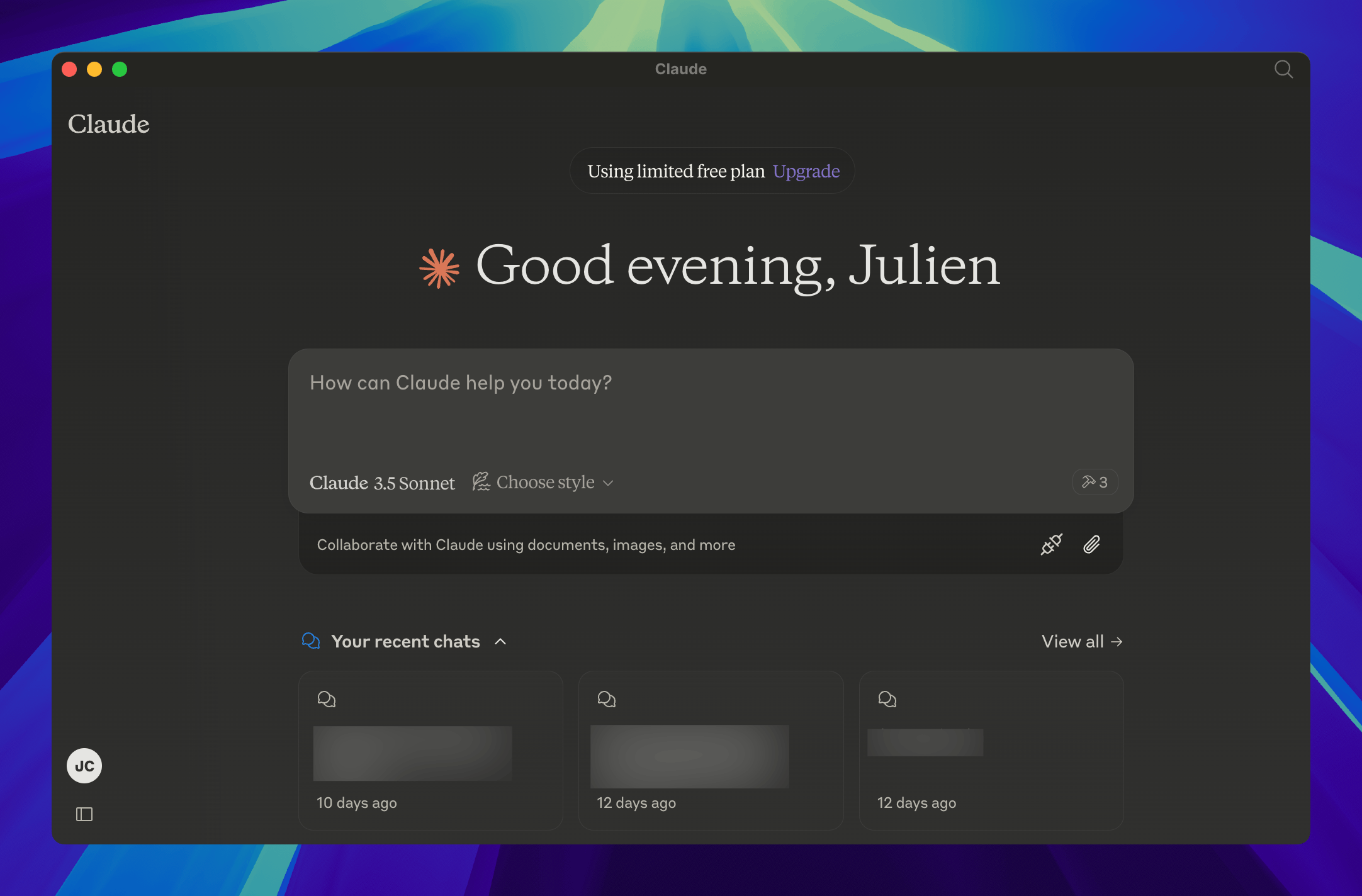Open the tools hammer icon showing 3

click(x=1095, y=482)
